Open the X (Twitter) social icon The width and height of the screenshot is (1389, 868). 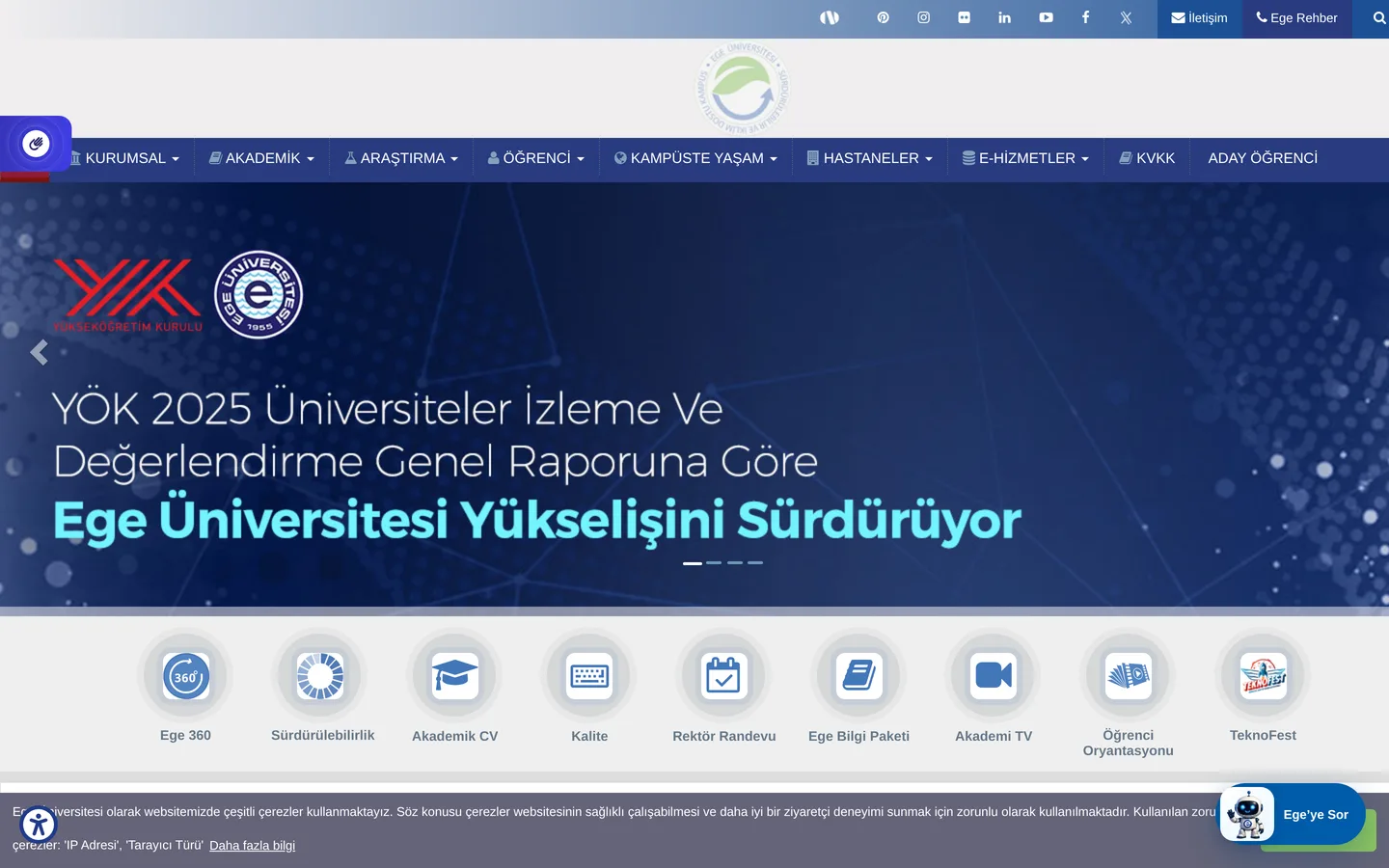(1126, 17)
